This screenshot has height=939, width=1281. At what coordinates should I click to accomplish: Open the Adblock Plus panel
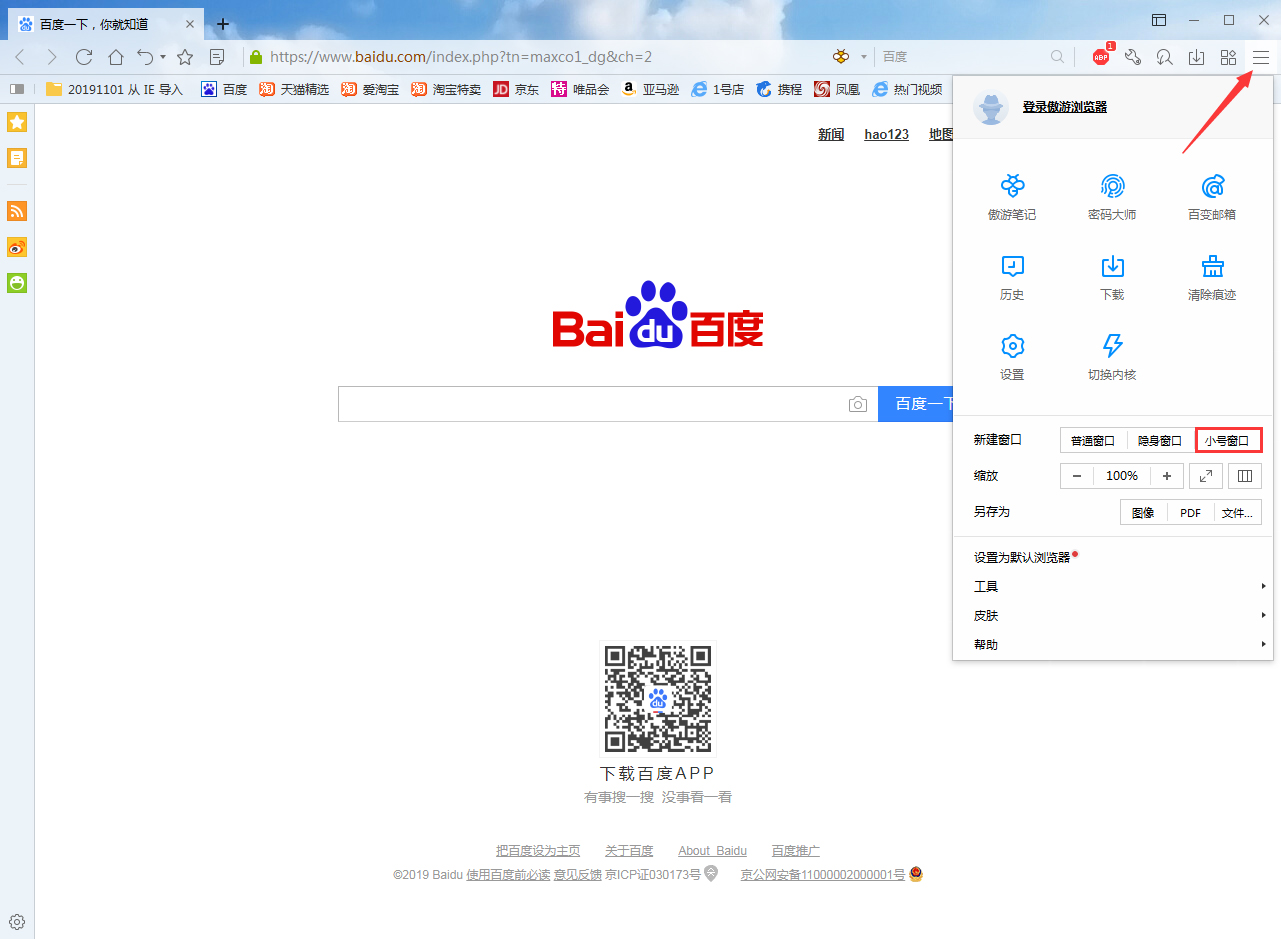click(x=1100, y=57)
